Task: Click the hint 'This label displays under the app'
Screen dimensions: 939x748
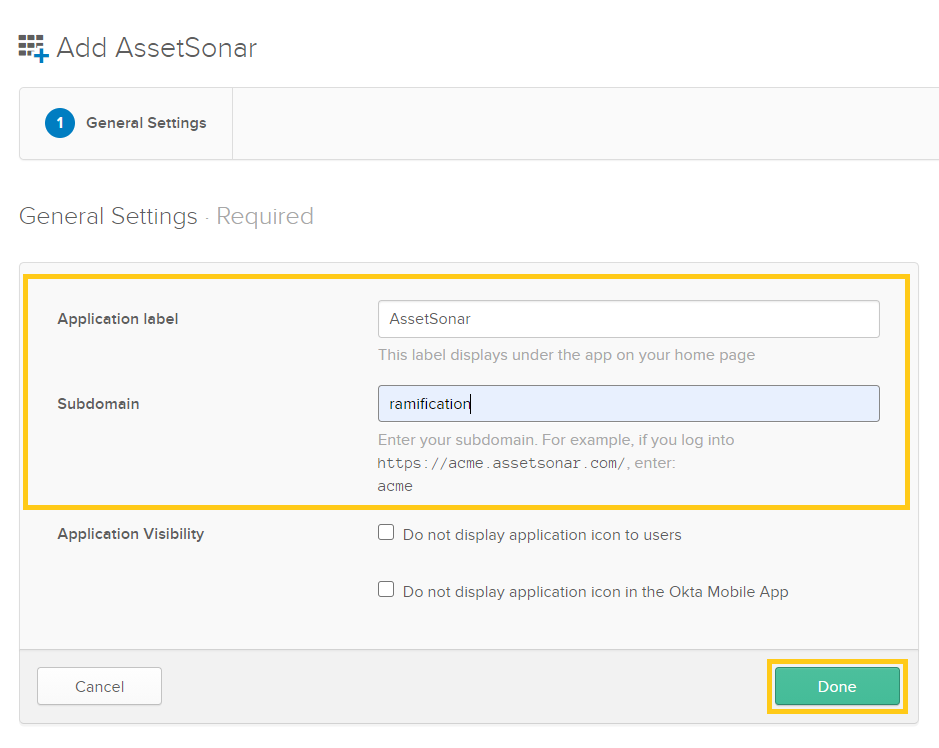Action: tap(567, 355)
